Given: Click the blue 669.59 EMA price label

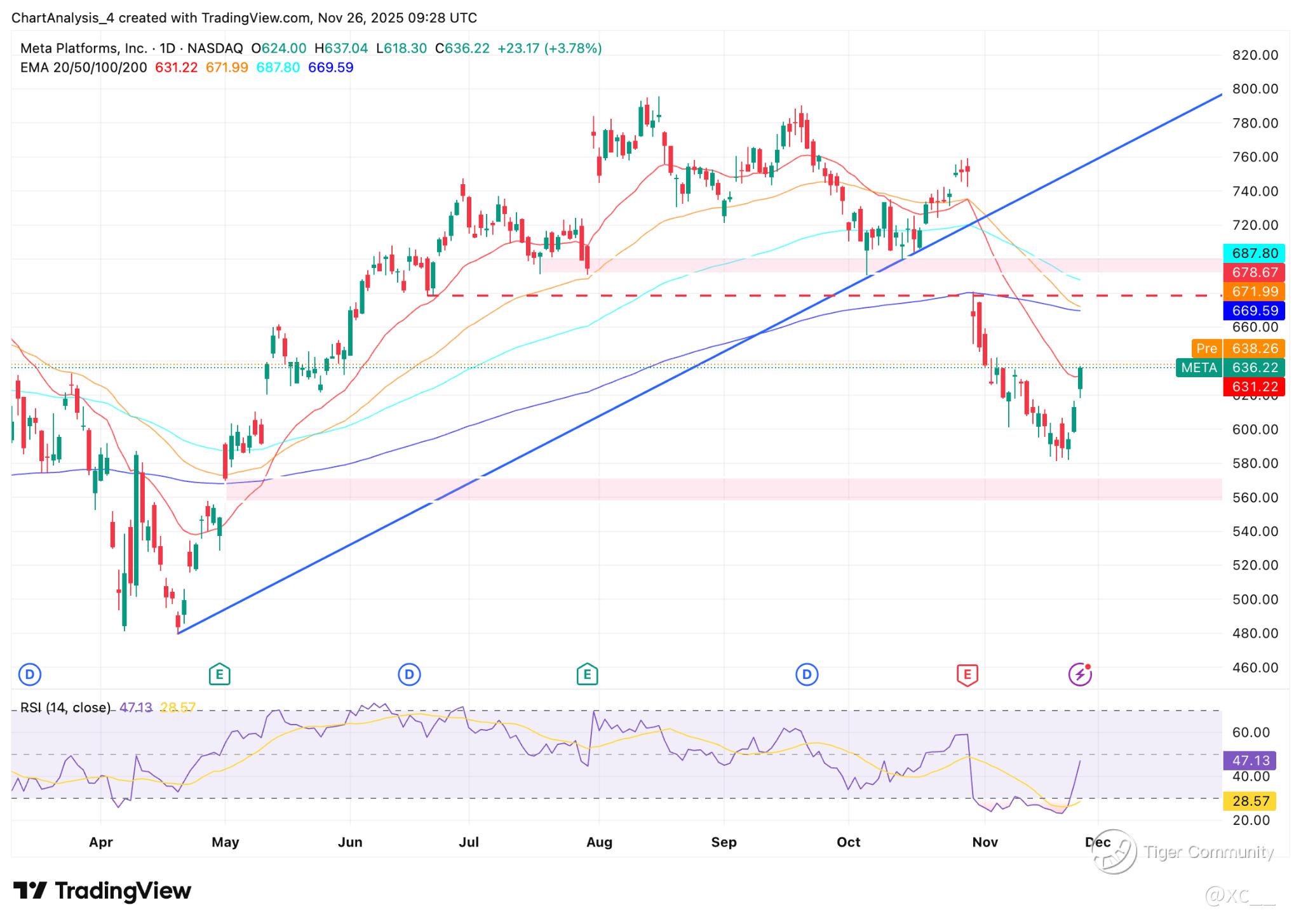Looking at the screenshot, I should 1254,311.
